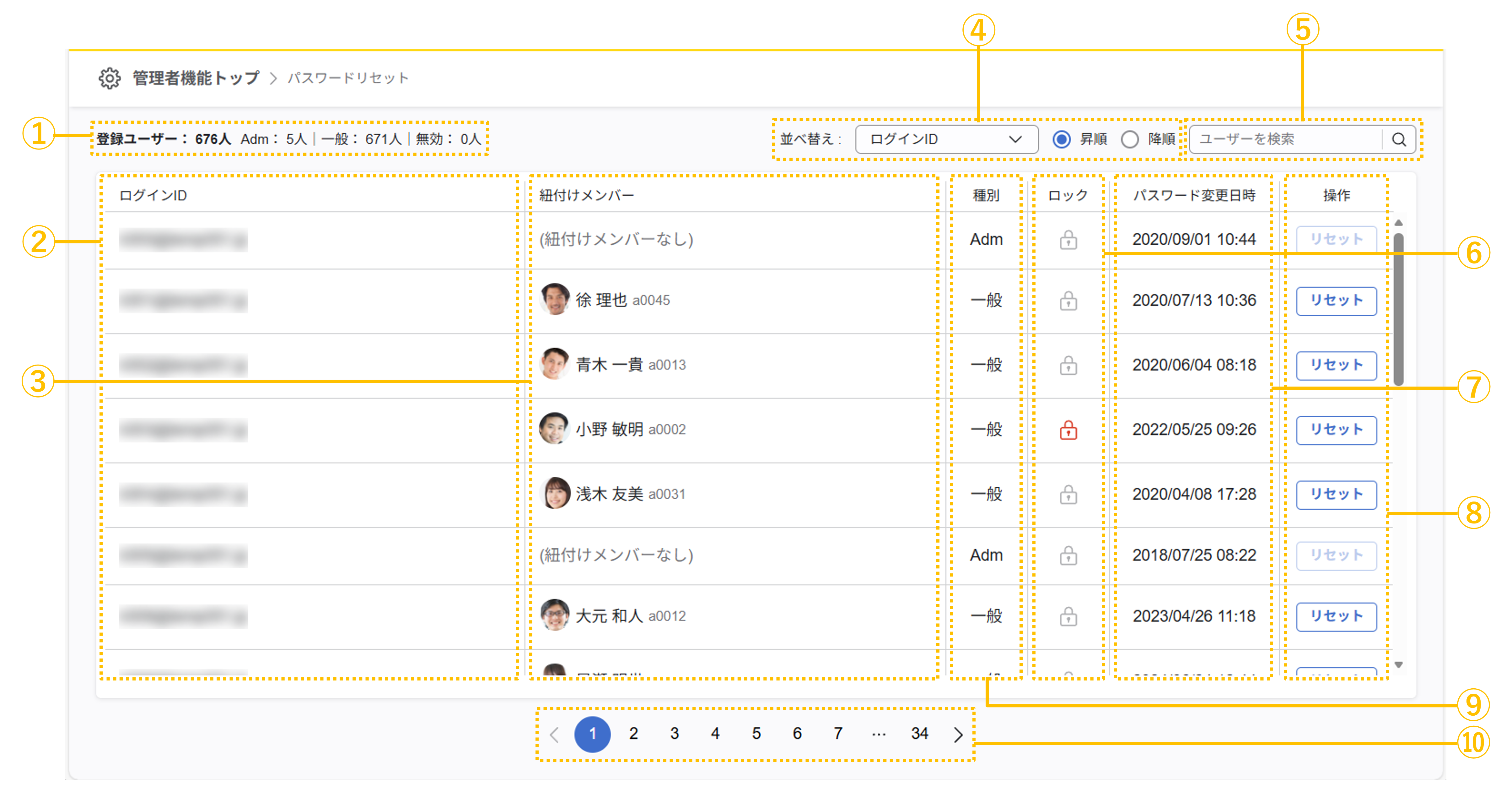Open 管理者機能トップ breadcrumb link
Viewport: 1512px width, 786px height.
click(x=196, y=78)
